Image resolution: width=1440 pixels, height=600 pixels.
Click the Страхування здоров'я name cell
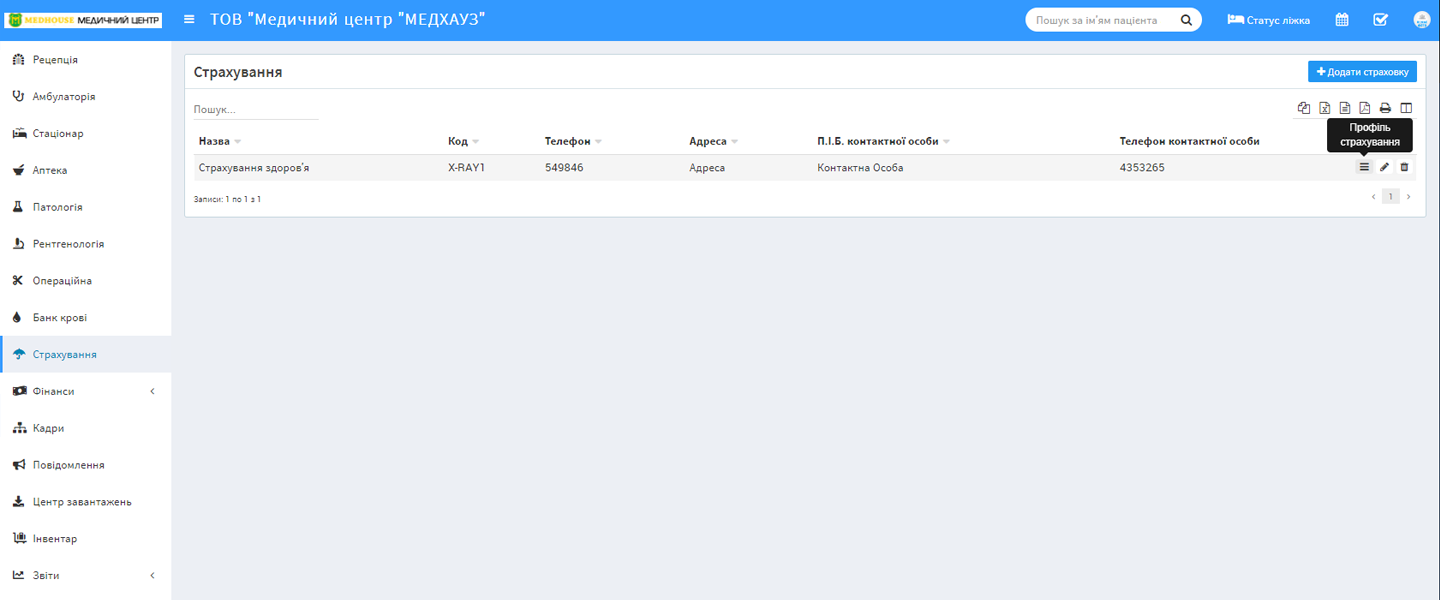coord(254,168)
